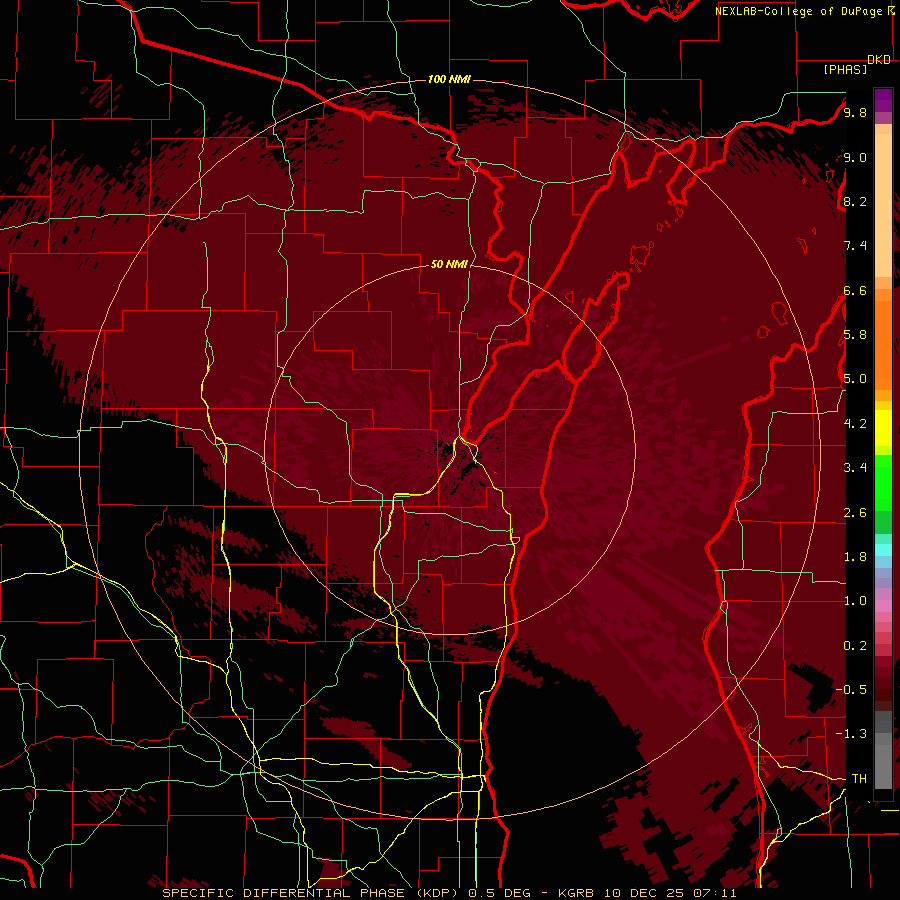Click the yellow segment of the color bar

point(883,428)
